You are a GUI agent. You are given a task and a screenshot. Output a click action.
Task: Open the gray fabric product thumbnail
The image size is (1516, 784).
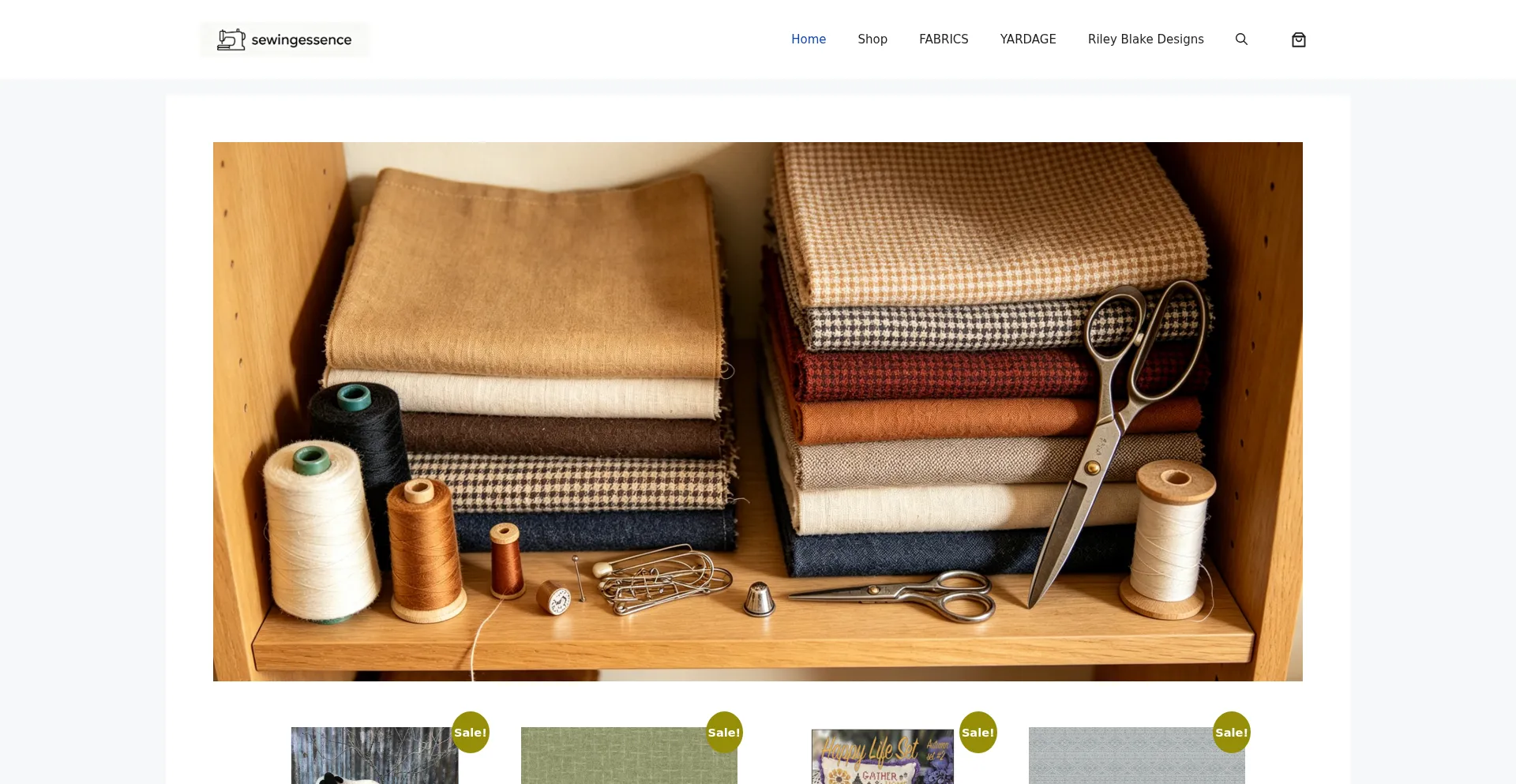(x=1137, y=756)
